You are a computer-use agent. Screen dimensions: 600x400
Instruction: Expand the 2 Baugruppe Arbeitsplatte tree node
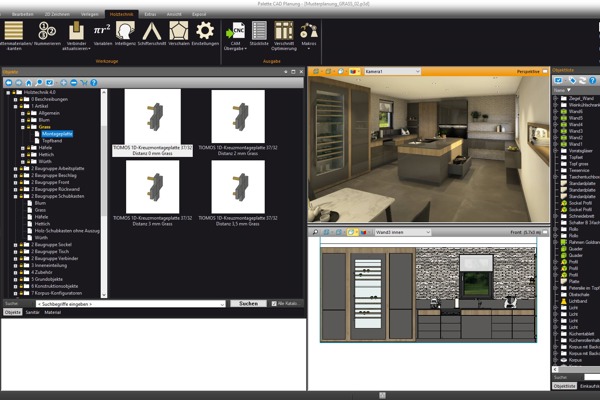click(16, 169)
